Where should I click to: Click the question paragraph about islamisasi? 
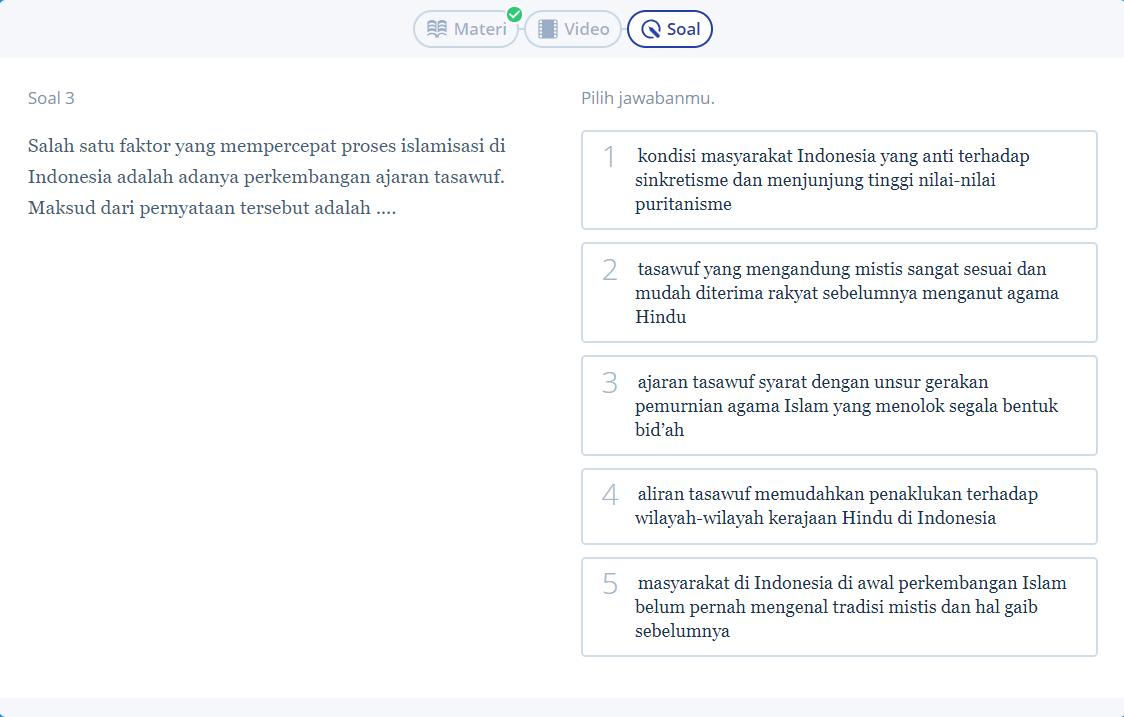point(267,178)
